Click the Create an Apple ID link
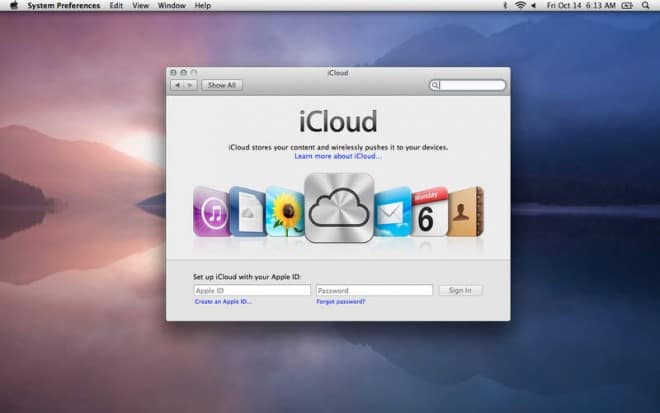 (x=223, y=301)
